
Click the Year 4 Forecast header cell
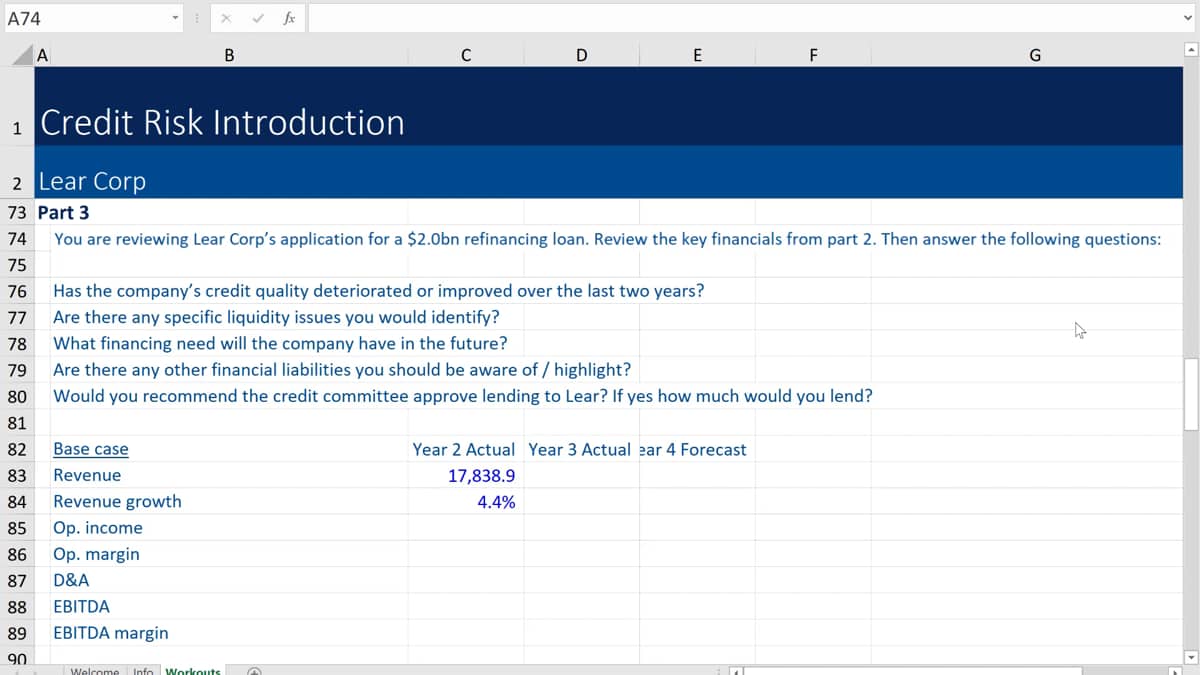(x=693, y=449)
